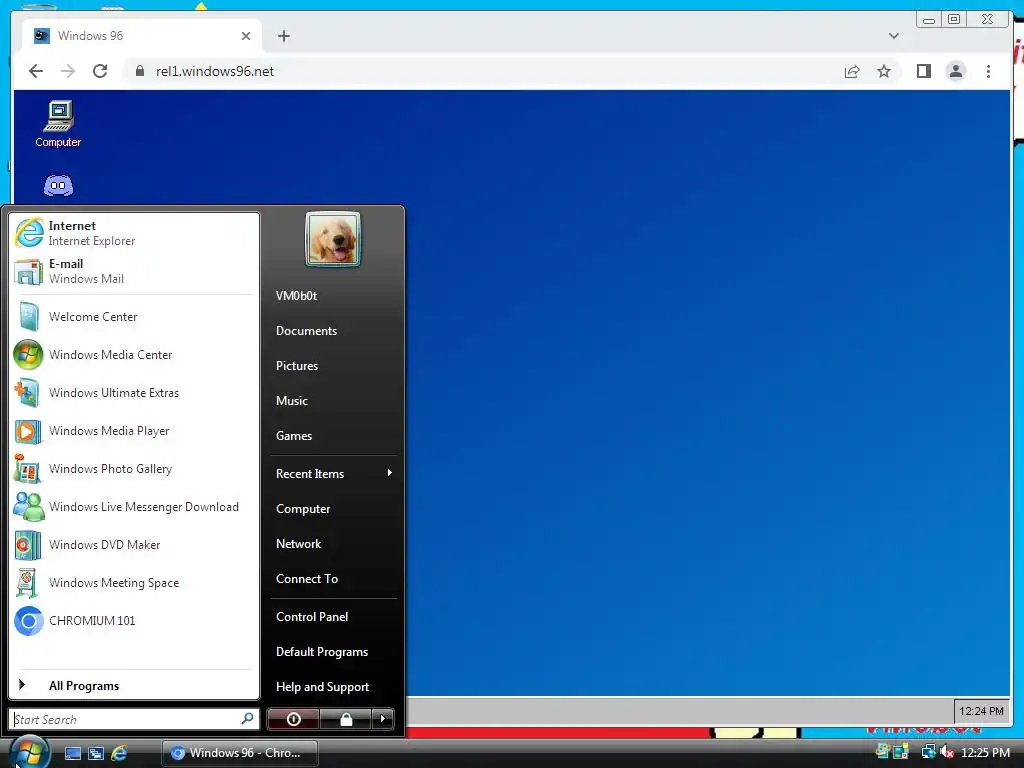Click the Discord desktop icon

(58, 186)
